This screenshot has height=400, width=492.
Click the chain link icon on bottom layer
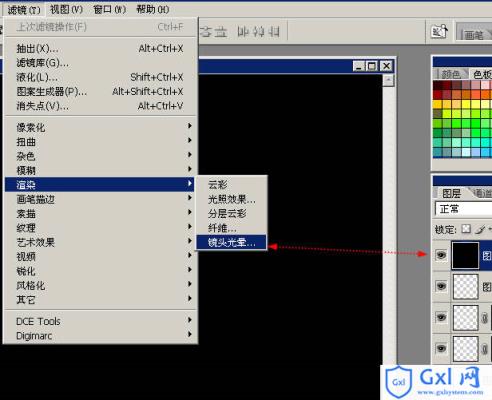[485, 349]
